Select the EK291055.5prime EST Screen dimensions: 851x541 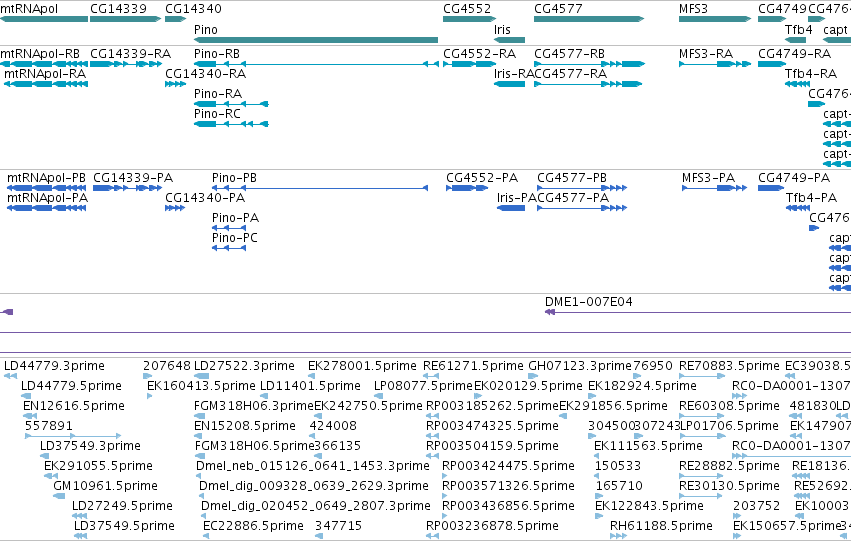pyautogui.click(x=50, y=475)
